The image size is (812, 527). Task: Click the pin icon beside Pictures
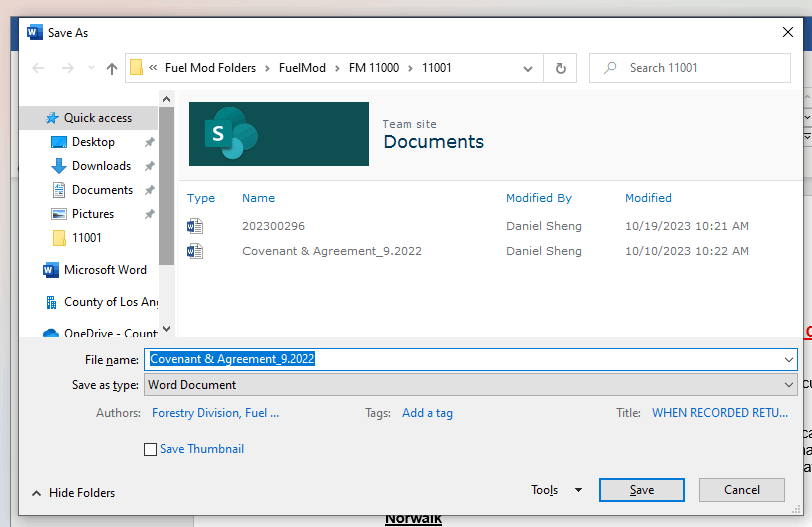(x=150, y=214)
